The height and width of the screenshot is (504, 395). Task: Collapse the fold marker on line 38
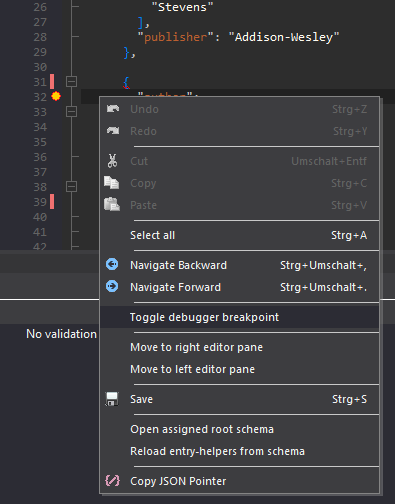(x=71, y=186)
